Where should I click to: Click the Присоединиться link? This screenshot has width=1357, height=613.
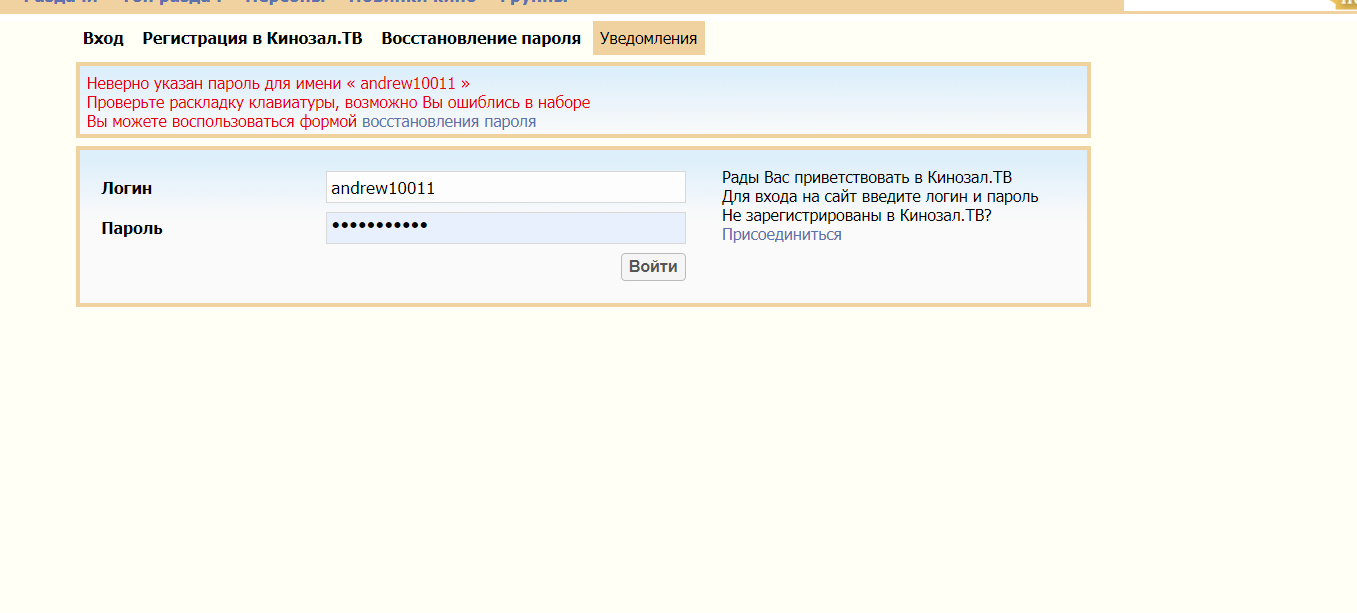tap(782, 235)
